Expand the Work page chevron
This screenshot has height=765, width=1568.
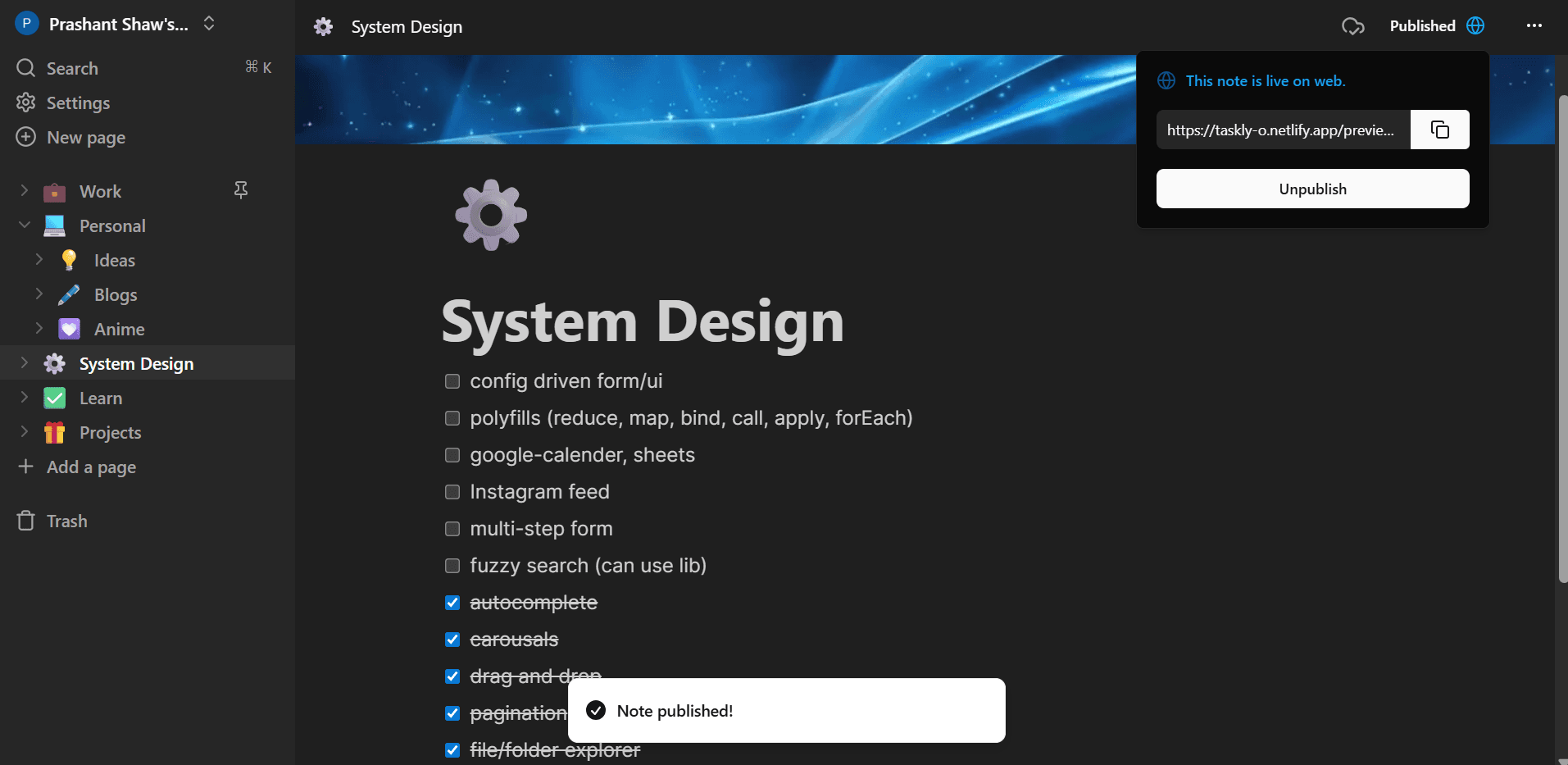pos(25,191)
